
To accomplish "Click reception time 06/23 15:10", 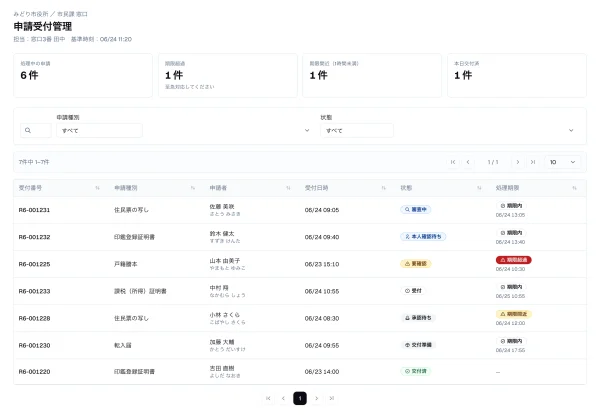I will pos(322,264).
